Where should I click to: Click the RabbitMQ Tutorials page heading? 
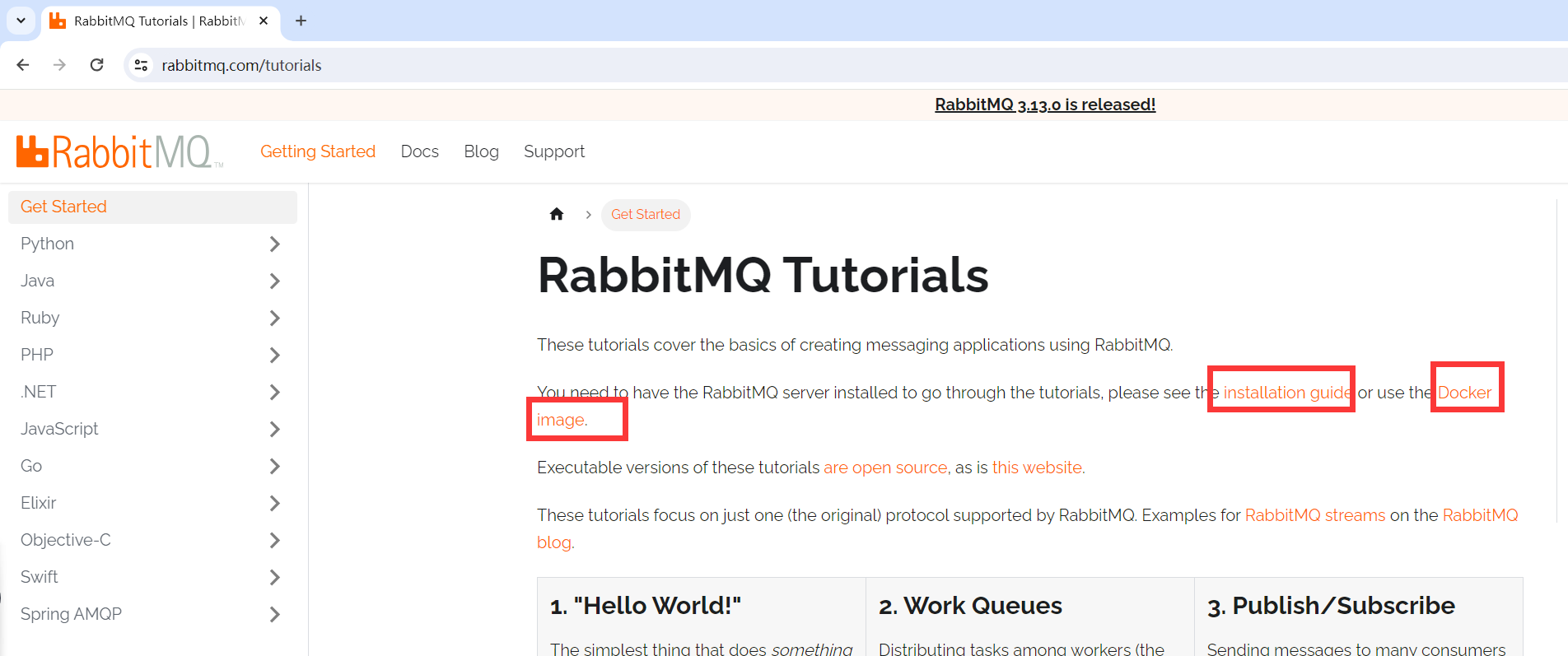[x=763, y=275]
